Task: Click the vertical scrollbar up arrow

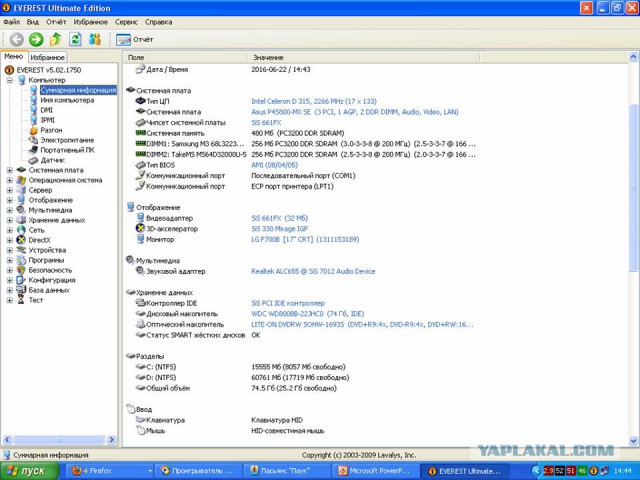Action: (x=633, y=57)
